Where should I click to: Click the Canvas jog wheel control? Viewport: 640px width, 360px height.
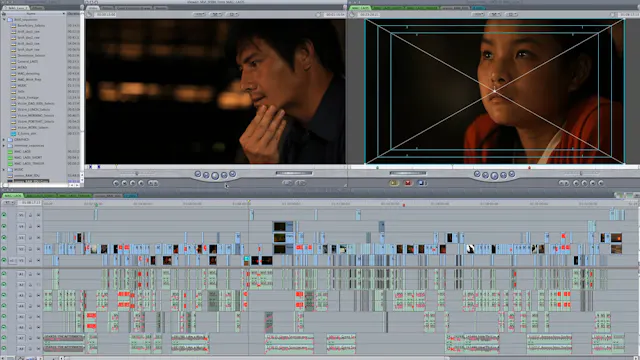click(408, 173)
